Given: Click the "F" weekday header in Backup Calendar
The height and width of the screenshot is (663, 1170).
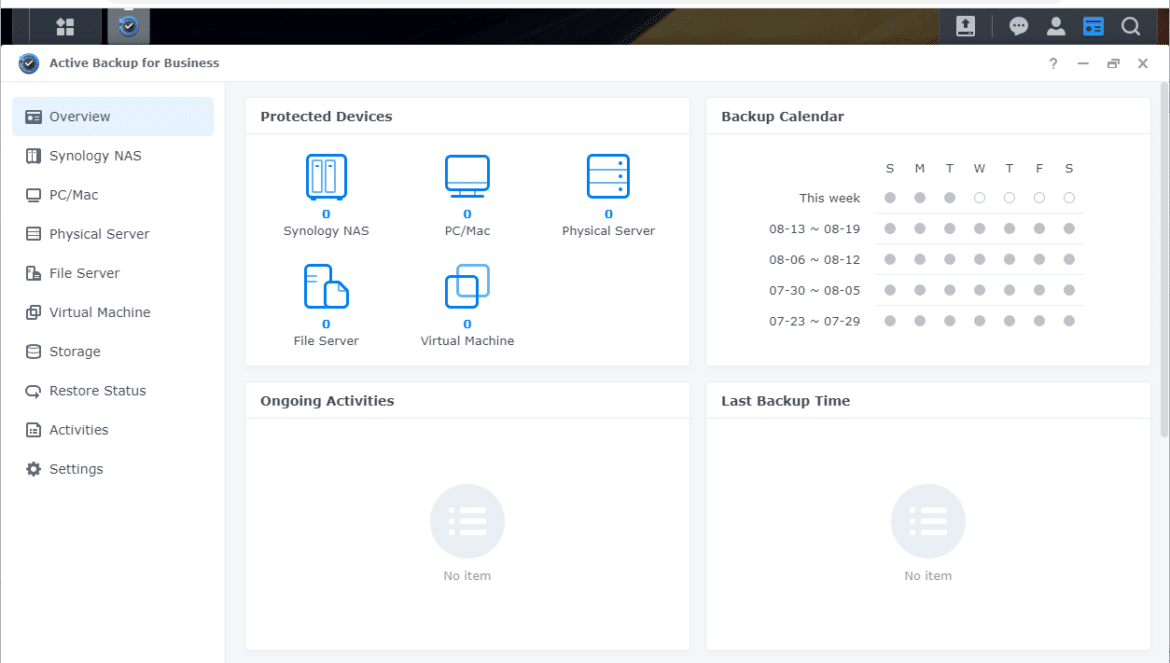Looking at the screenshot, I should tap(1039, 169).
